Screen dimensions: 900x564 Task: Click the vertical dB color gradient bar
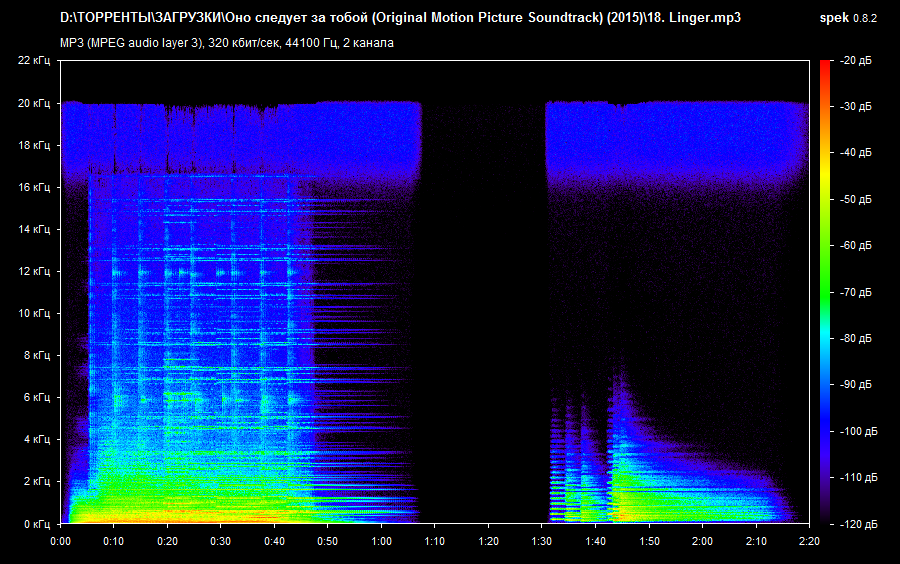tap(825, 292)
